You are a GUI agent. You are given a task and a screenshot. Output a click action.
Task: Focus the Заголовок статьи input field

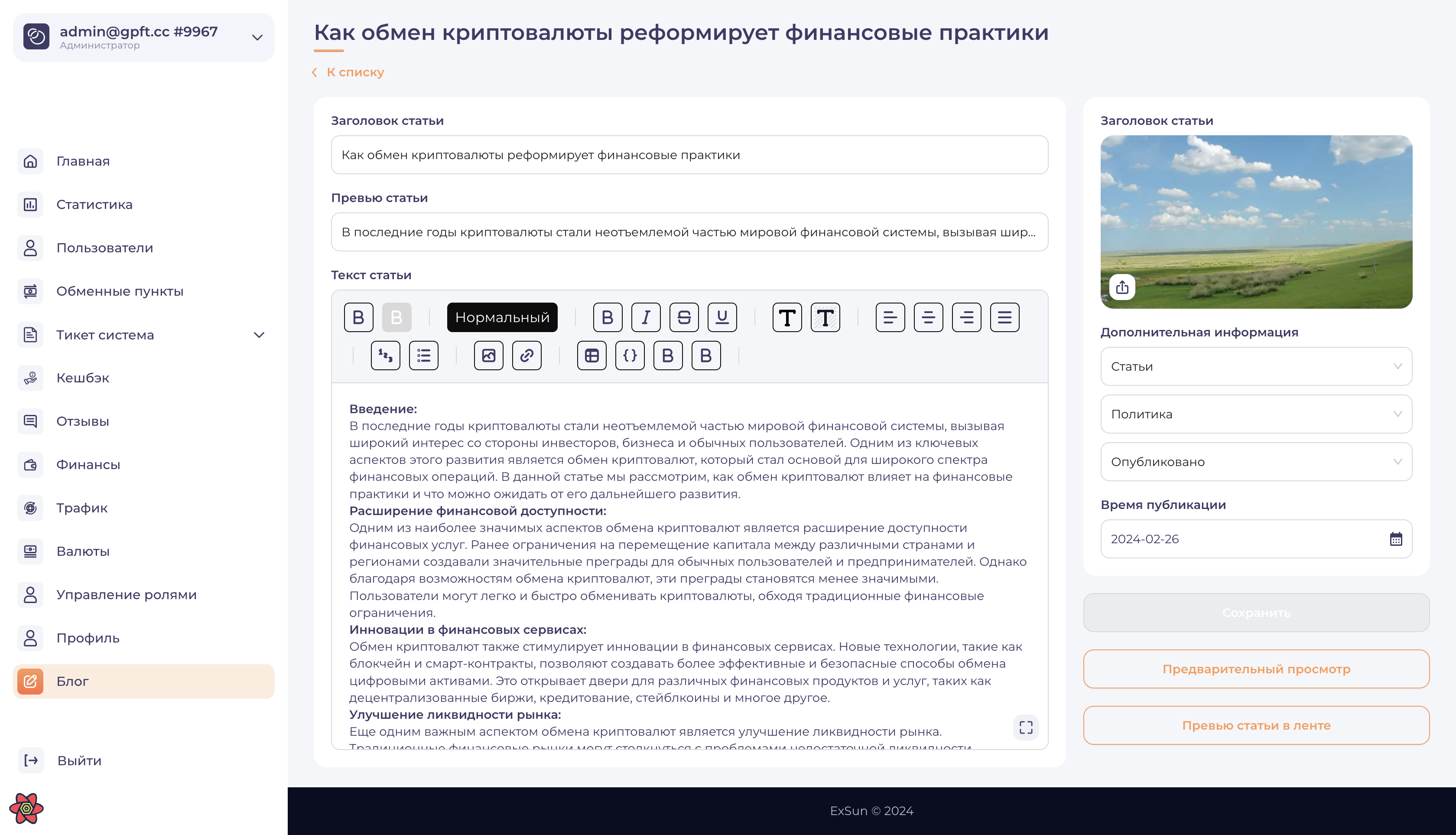[689, 155]
